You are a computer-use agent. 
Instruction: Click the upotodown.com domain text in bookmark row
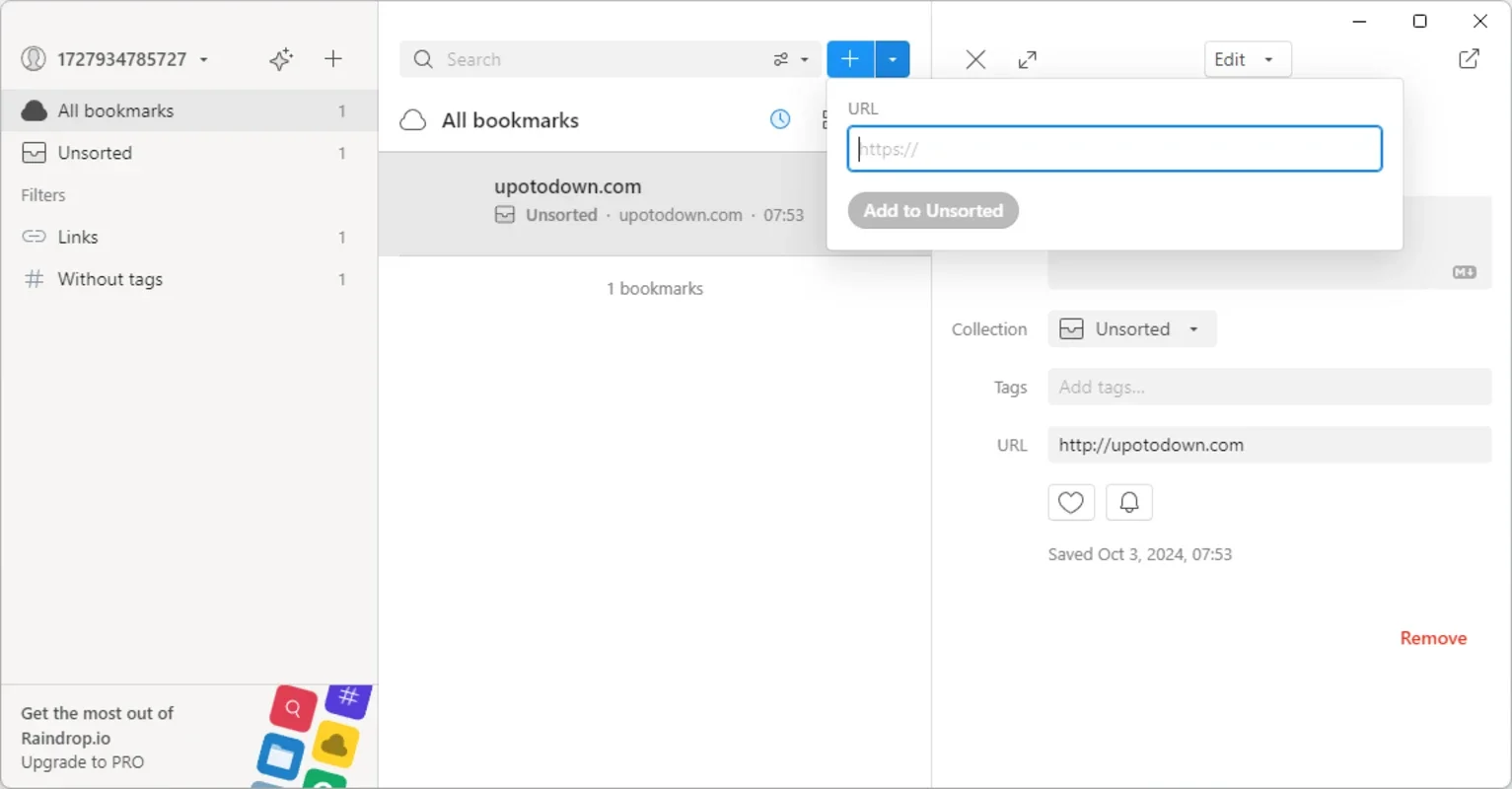681,215
